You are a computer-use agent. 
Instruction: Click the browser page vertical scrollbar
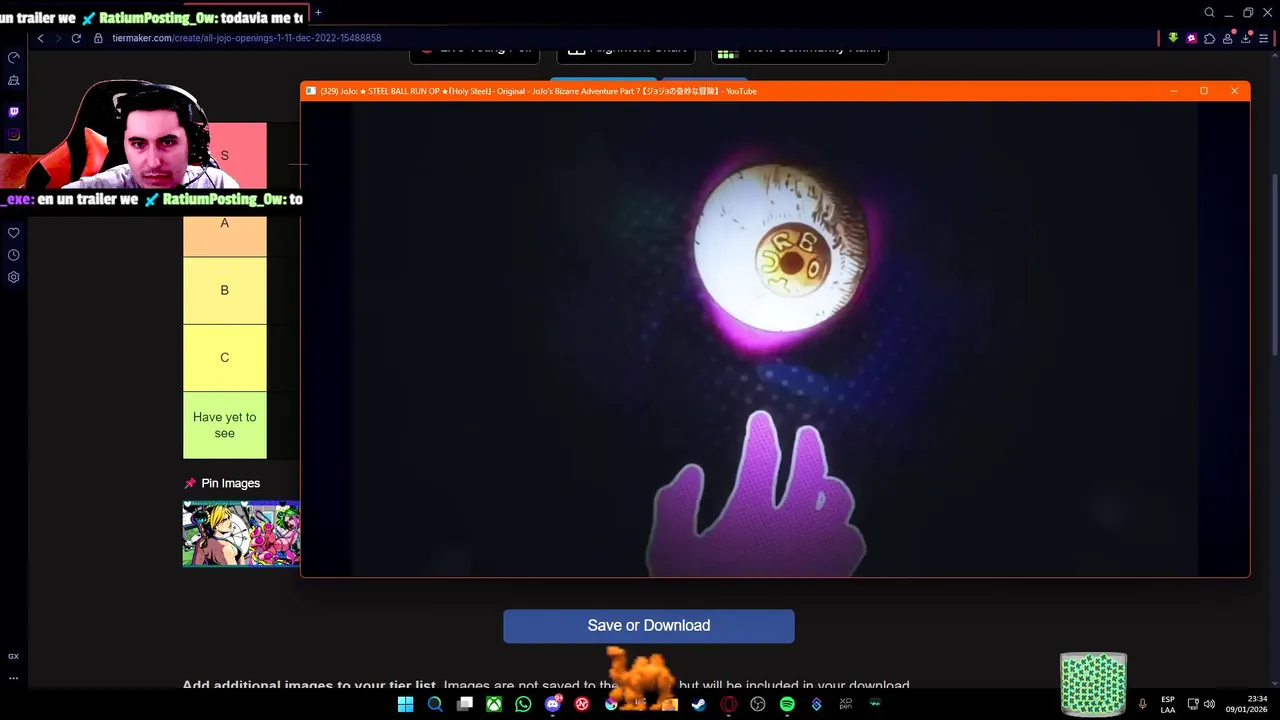[1274, 263]
